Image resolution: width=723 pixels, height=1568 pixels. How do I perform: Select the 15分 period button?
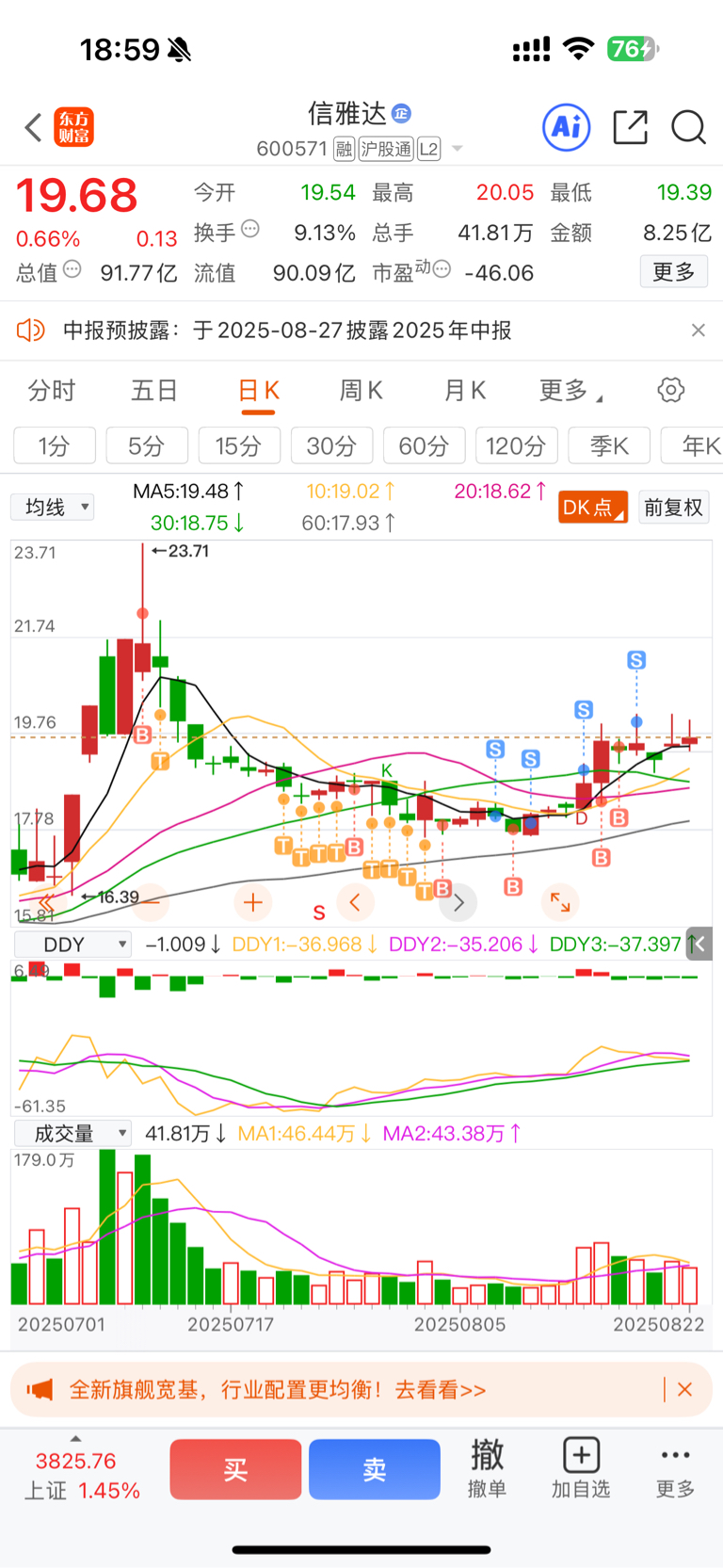point(239,445)
